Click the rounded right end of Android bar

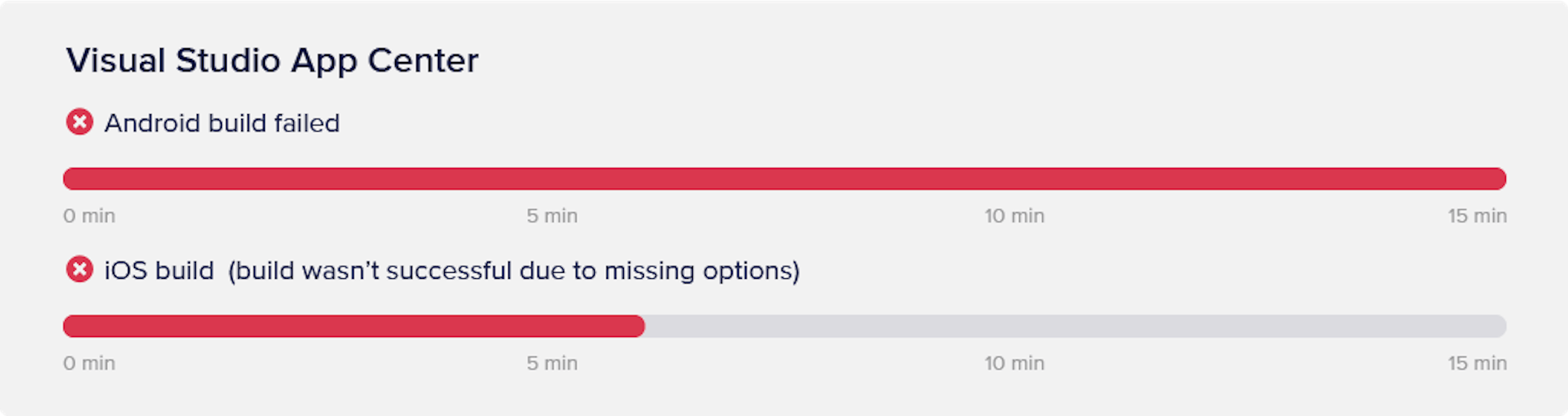(x=1498, y=179)
